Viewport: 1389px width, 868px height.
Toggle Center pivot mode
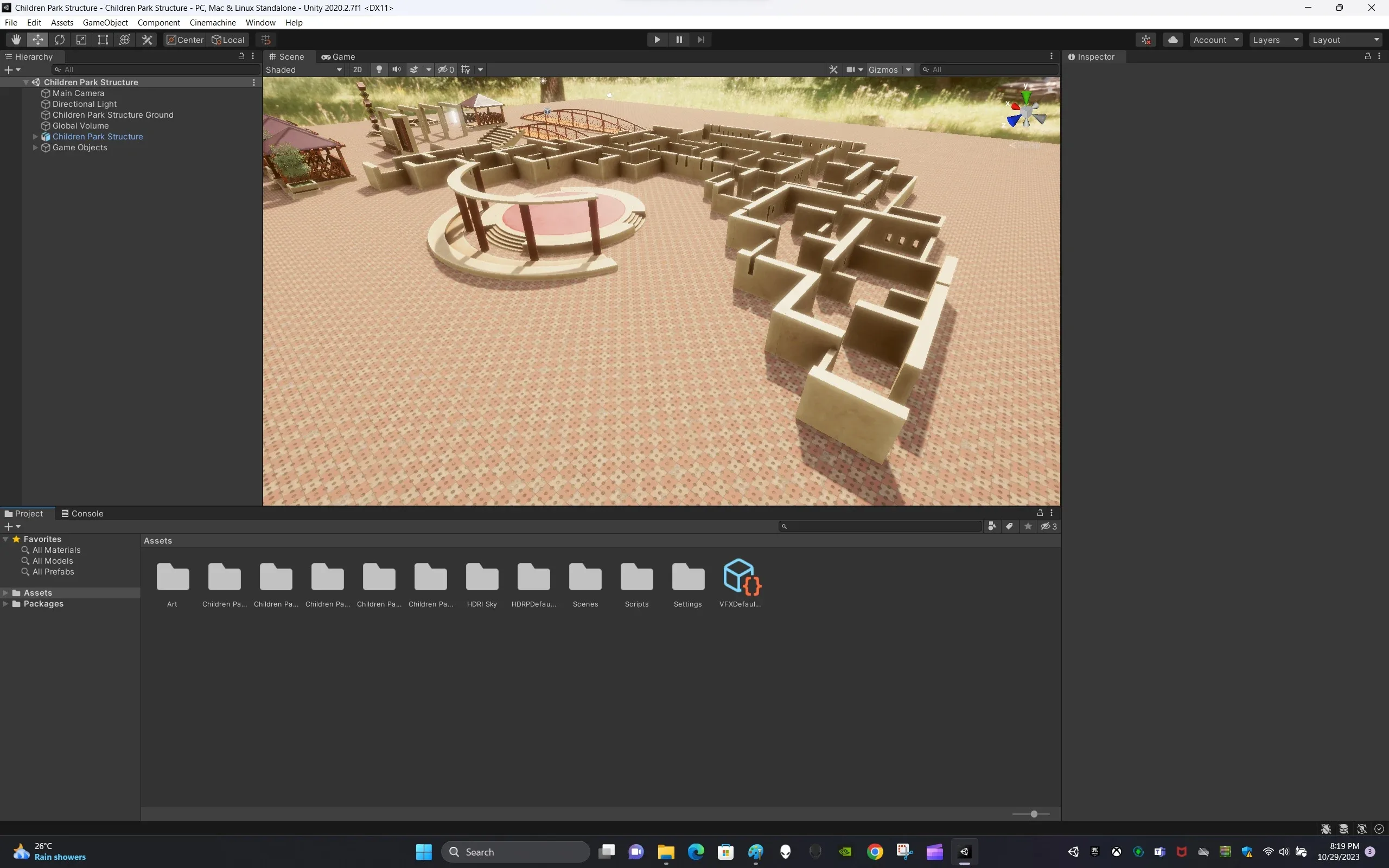[184, 39]
